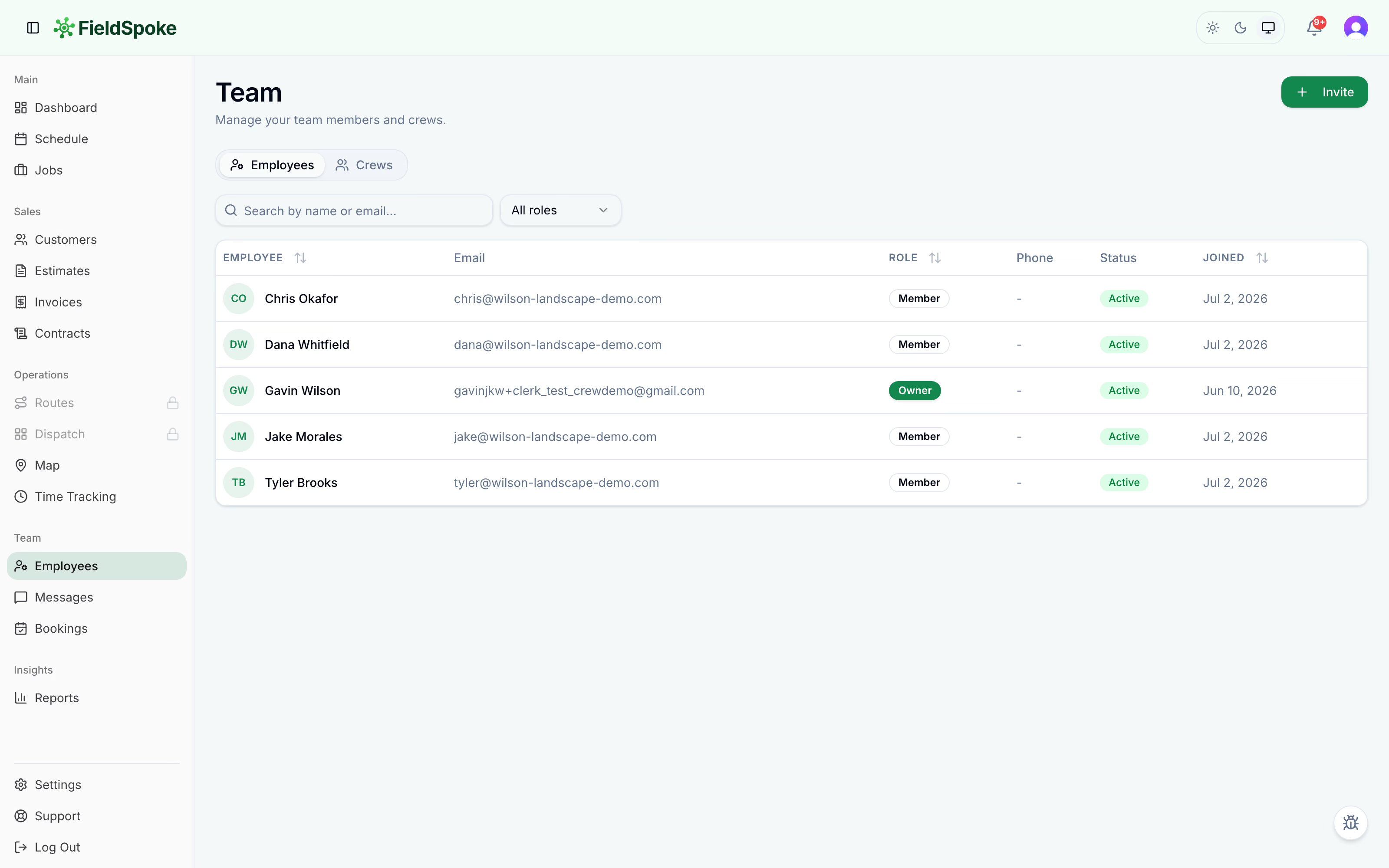Open Schedule in sidebar
Viewport: 1389px width, 868px height.
click(96, 139)
